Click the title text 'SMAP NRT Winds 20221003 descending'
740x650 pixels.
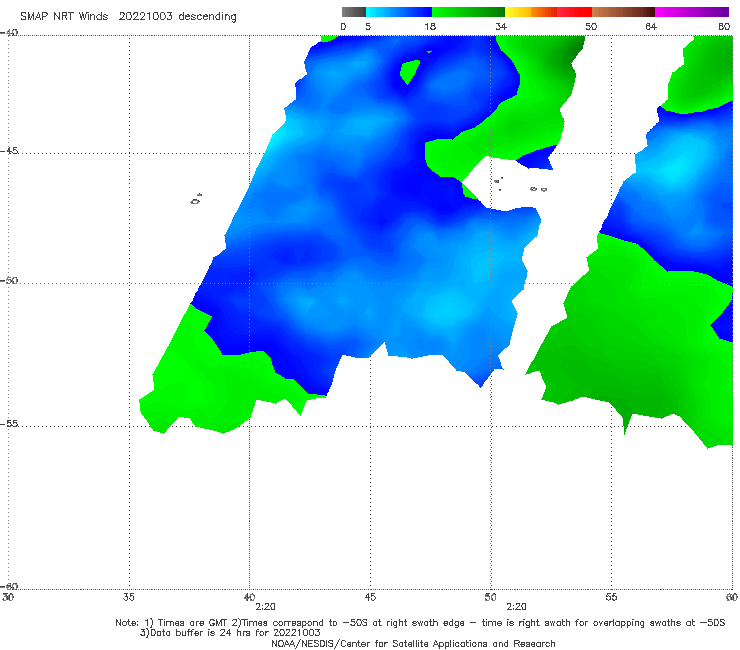128,17
